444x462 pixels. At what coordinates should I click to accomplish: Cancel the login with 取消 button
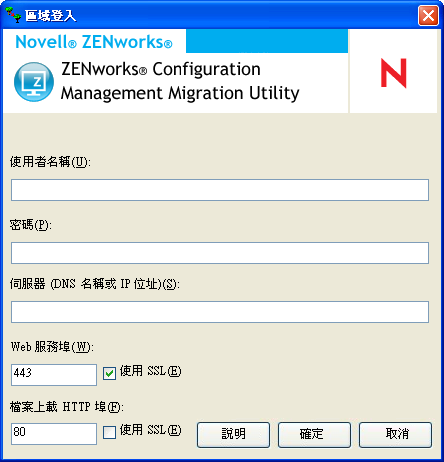(395, 435)
